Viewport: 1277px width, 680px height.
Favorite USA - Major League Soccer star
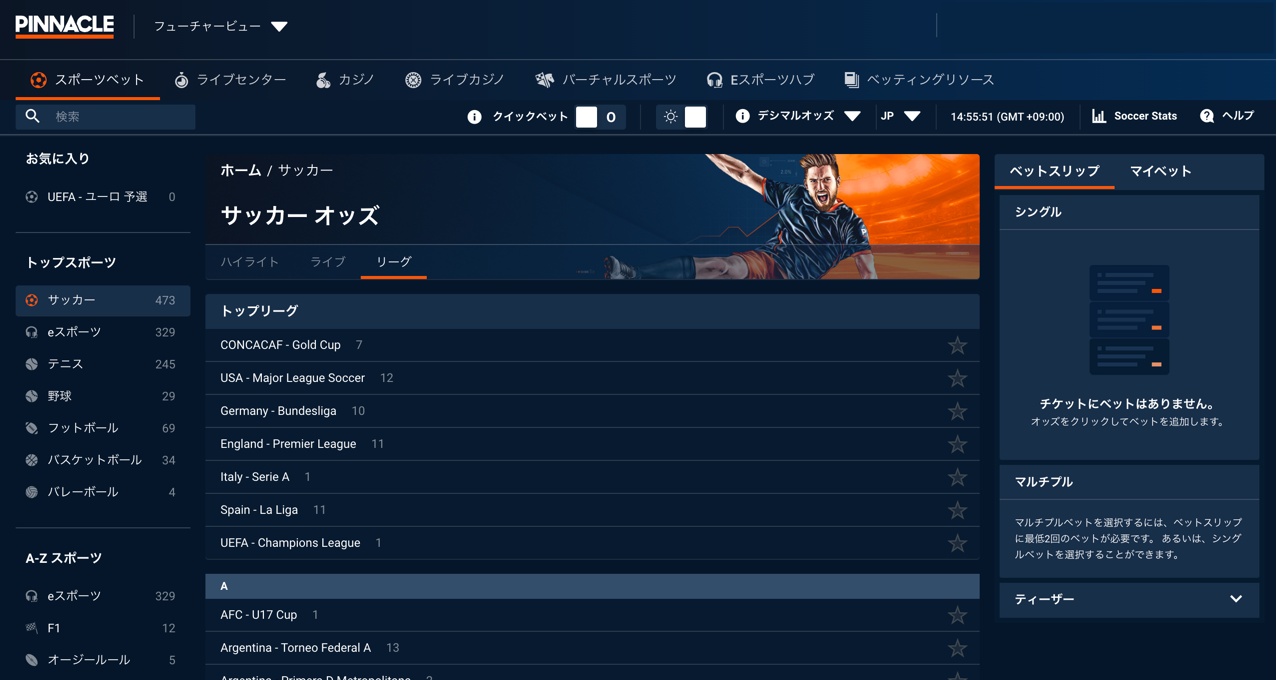(957, 378)
